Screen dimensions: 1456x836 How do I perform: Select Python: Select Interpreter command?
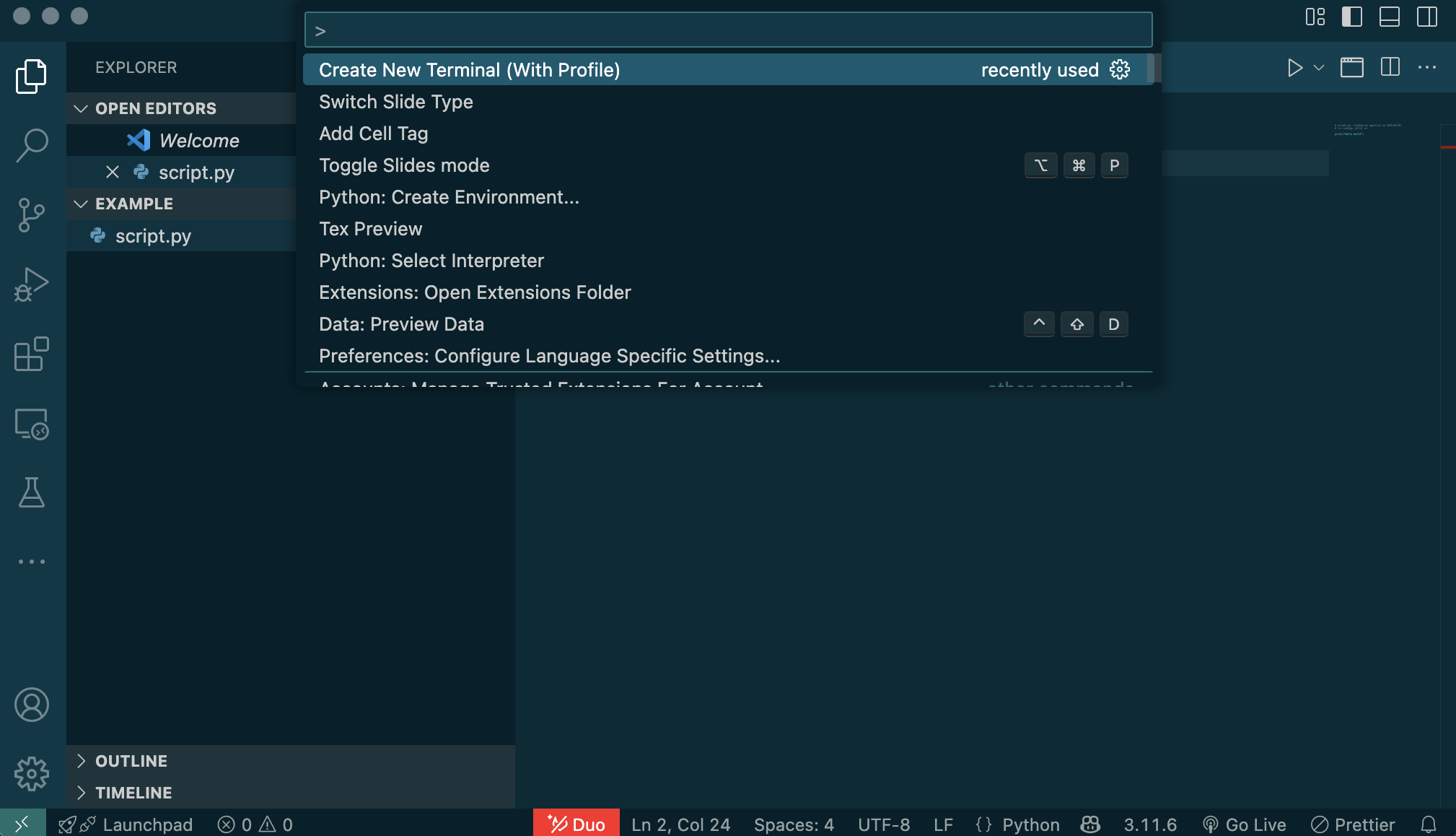click(431, 261)
